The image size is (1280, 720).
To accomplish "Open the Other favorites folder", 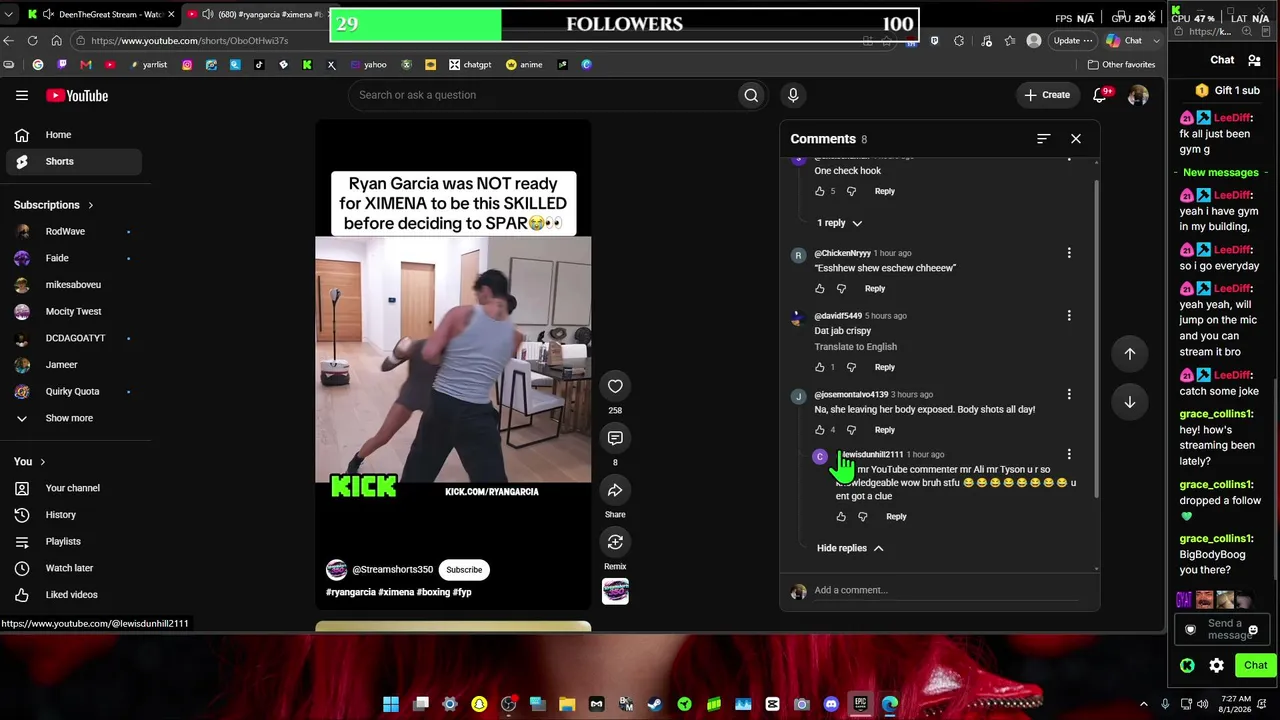I will pos(1121,65).
